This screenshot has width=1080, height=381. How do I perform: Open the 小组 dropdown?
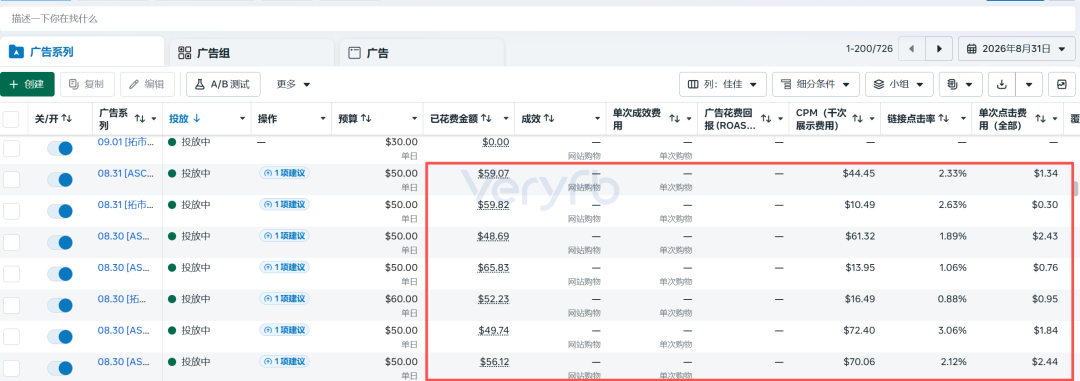tap(899, 84)
